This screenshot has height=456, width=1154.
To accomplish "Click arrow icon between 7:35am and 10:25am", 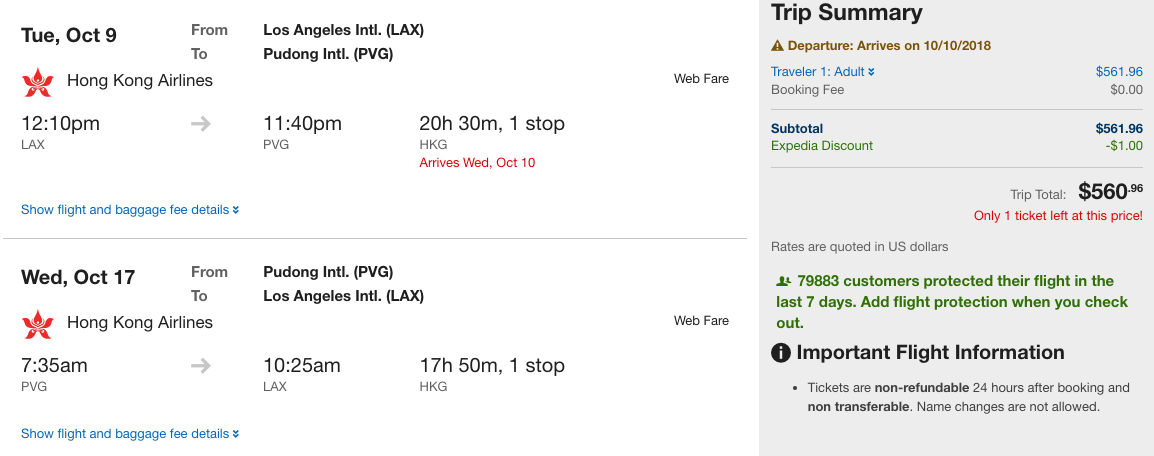I will [201, 366].
